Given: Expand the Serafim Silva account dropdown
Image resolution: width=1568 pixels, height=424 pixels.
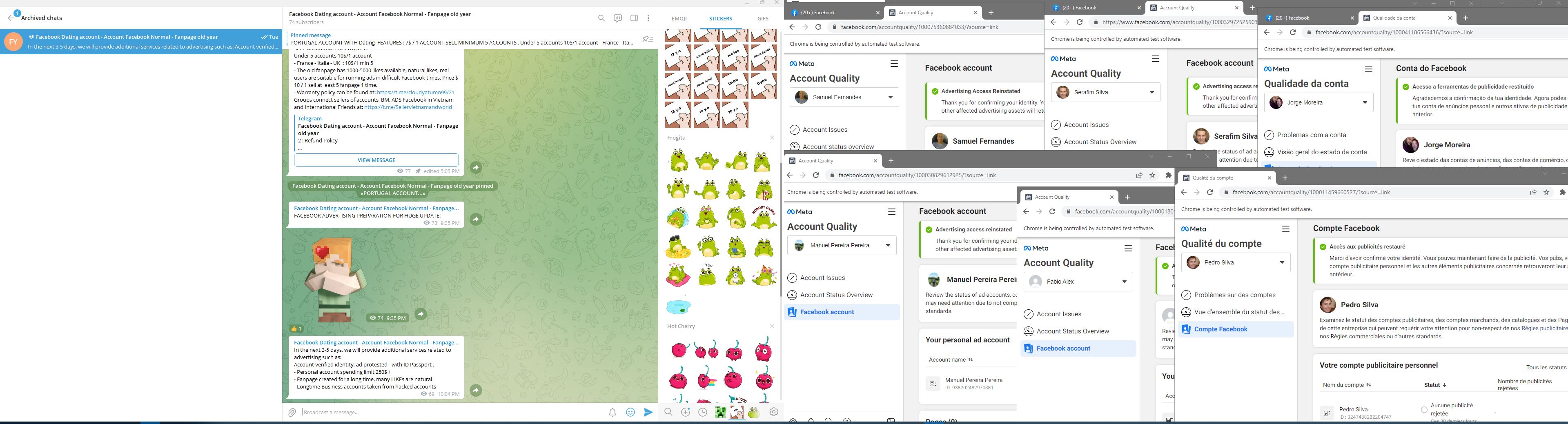Looking at the screenshot, I should [x=1105, y=93].
